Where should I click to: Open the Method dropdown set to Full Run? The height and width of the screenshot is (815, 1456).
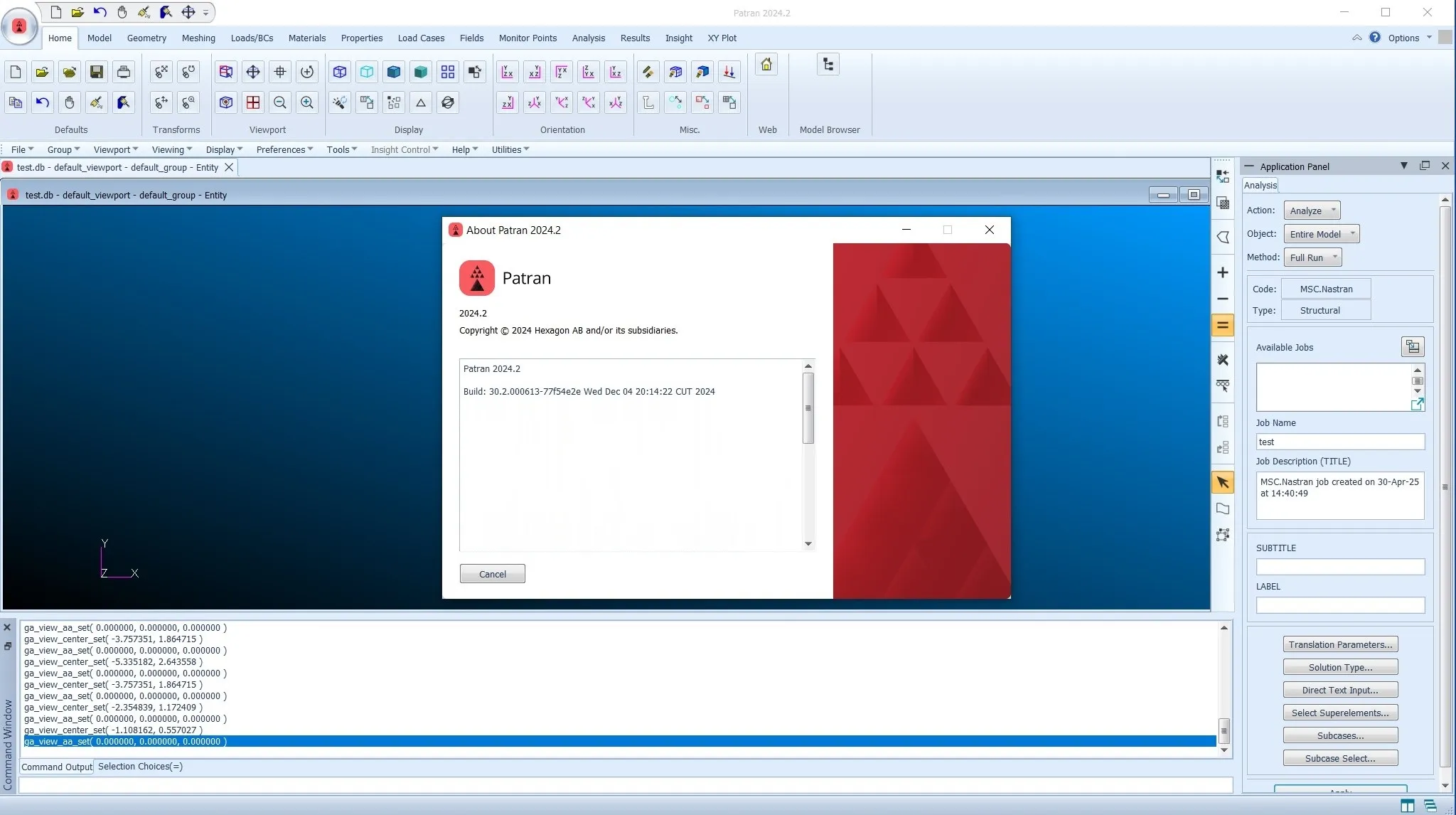pos(1313,257)
